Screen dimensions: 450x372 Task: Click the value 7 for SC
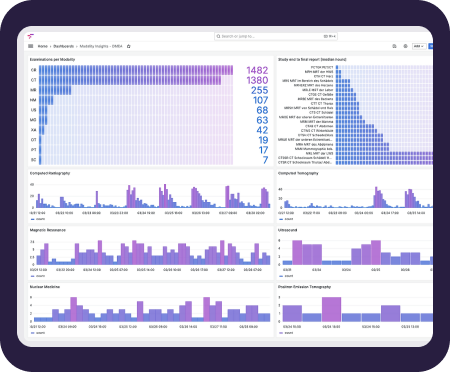(265, 160)
